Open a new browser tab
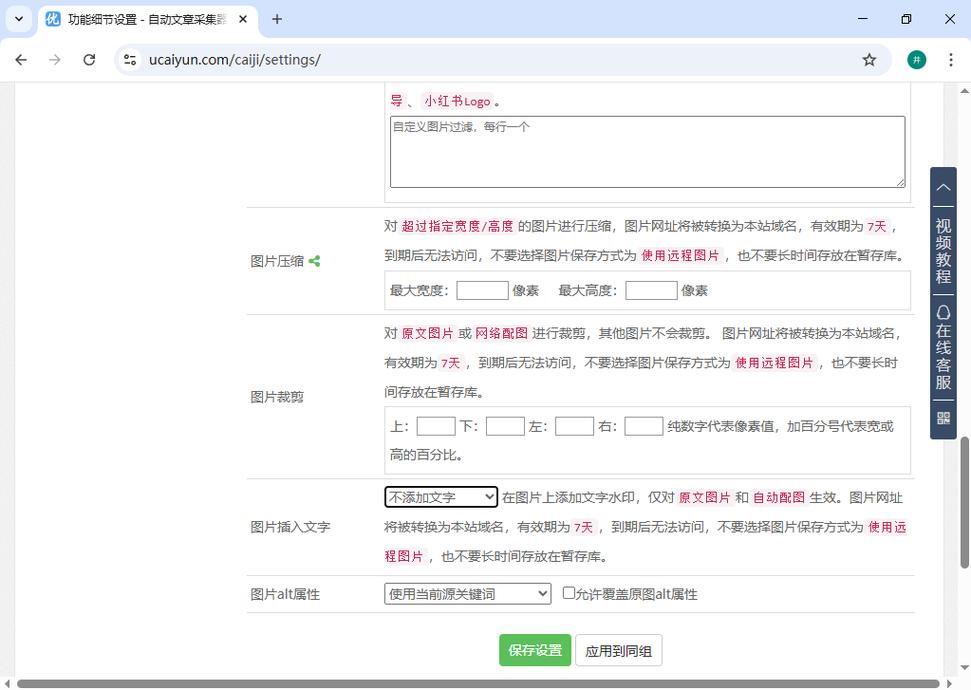Viewport: 971px width, 690px height. pos(276,19)
